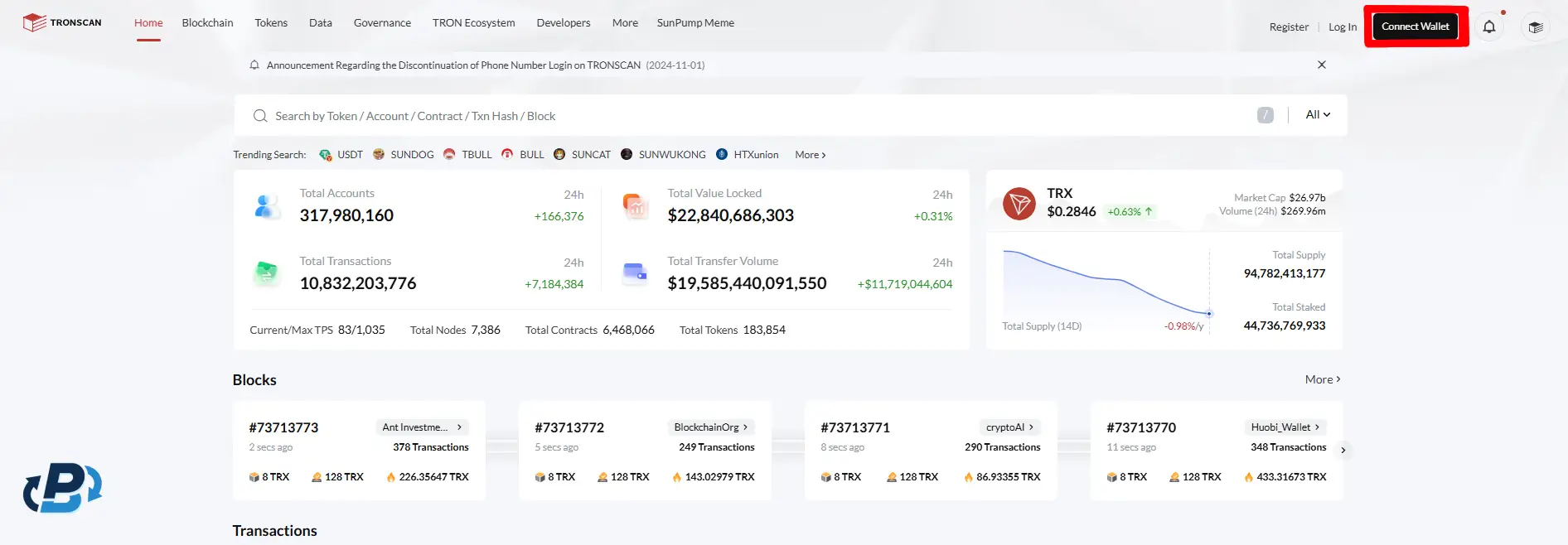Click the Total Transfer Volume icon
Image resolution: width=1568 pixels, height=545 pixels.
(x=636, y=272)
